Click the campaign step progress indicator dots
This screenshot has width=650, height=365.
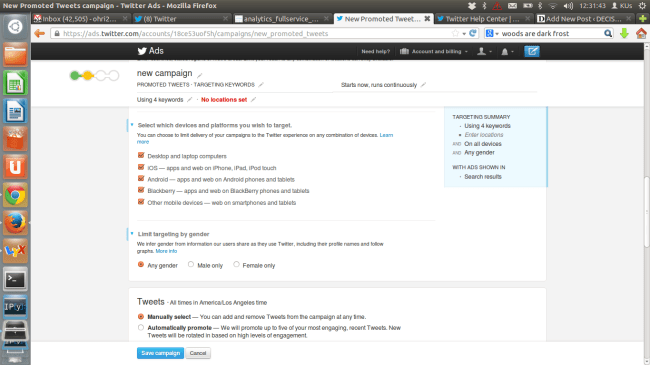pyautogui.click(x=95, y=75)
